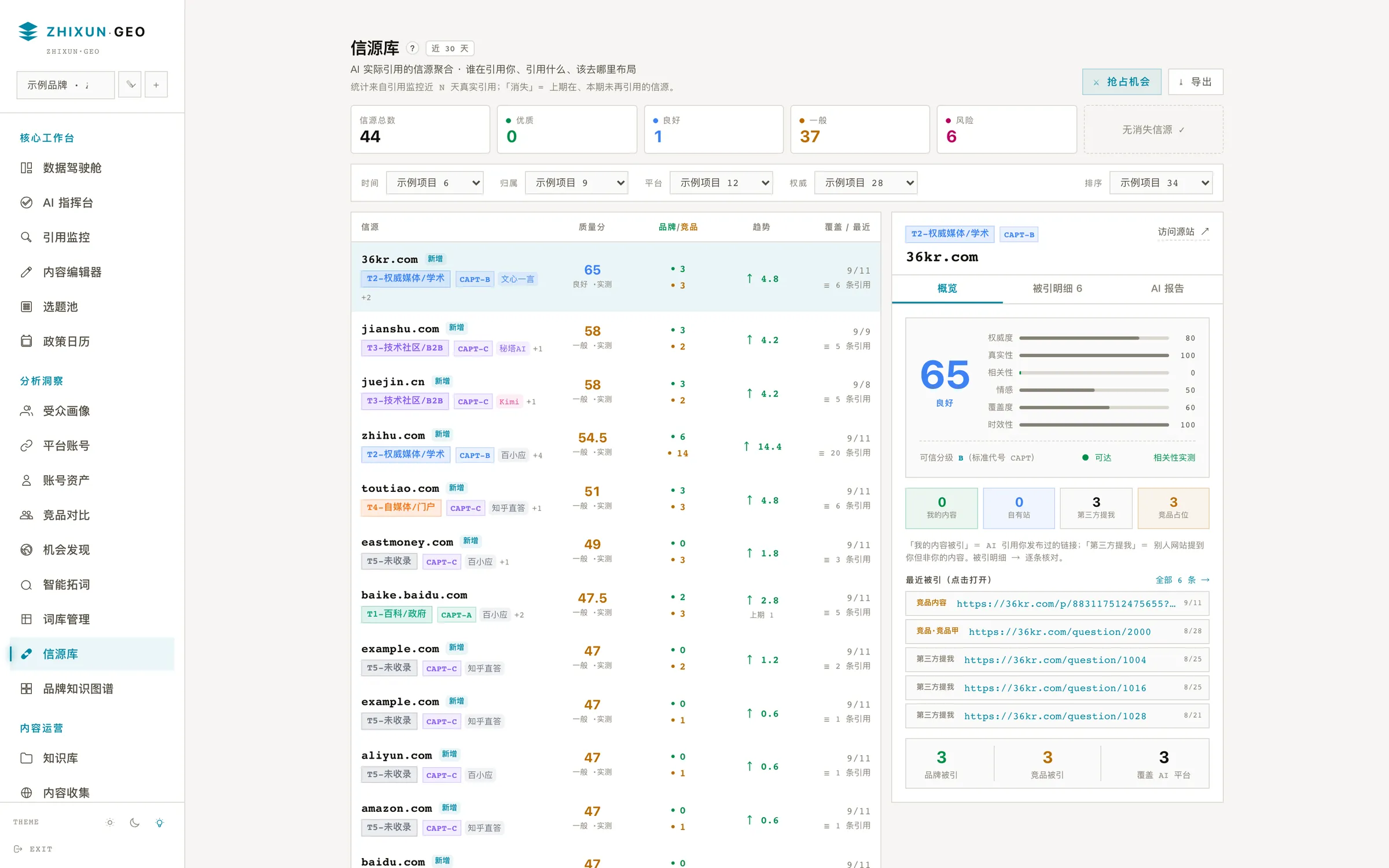Open the 权威 dropdown filter
Screen dimensions: 1389x868
click(x=866, y=183)
